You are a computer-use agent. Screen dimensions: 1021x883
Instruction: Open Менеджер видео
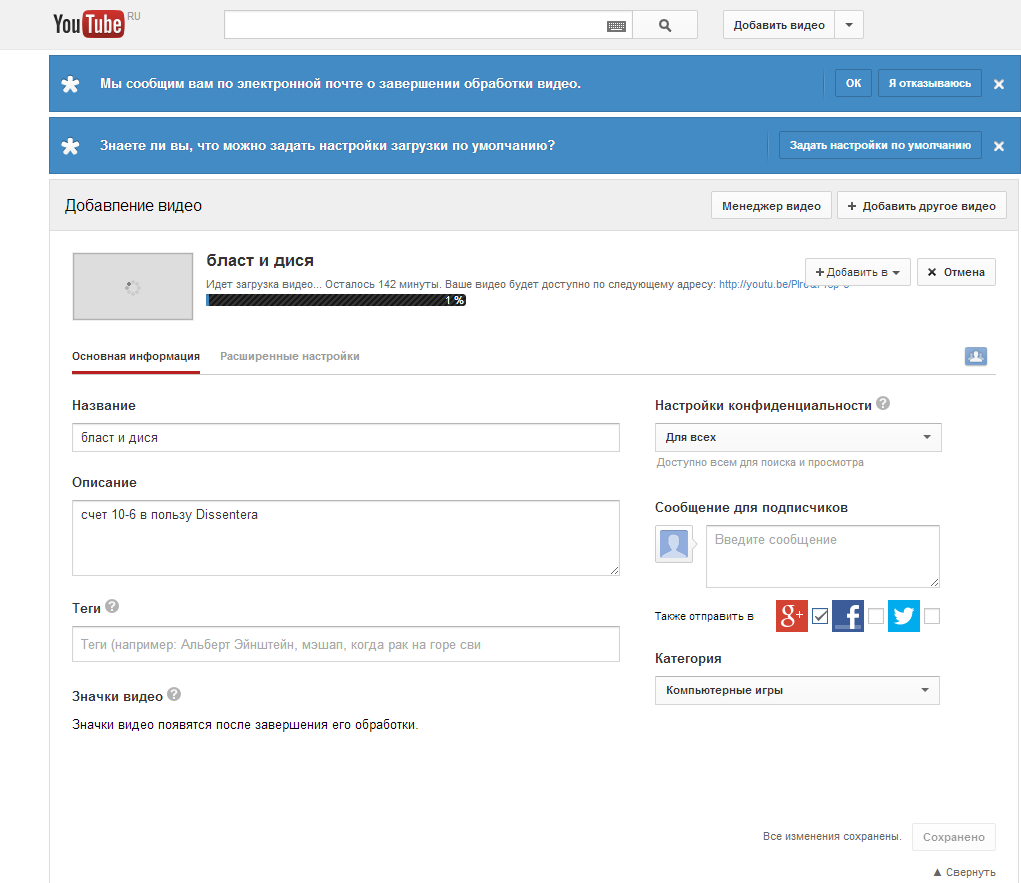[771, 206]
